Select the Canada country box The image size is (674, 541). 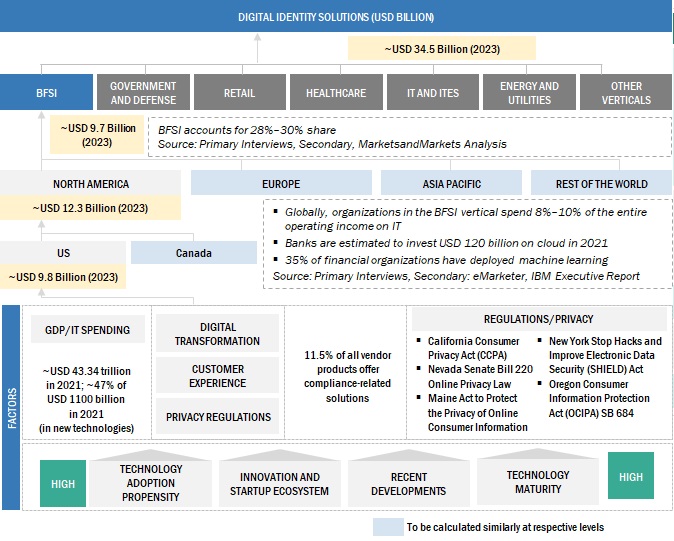[x=193, y=253]
